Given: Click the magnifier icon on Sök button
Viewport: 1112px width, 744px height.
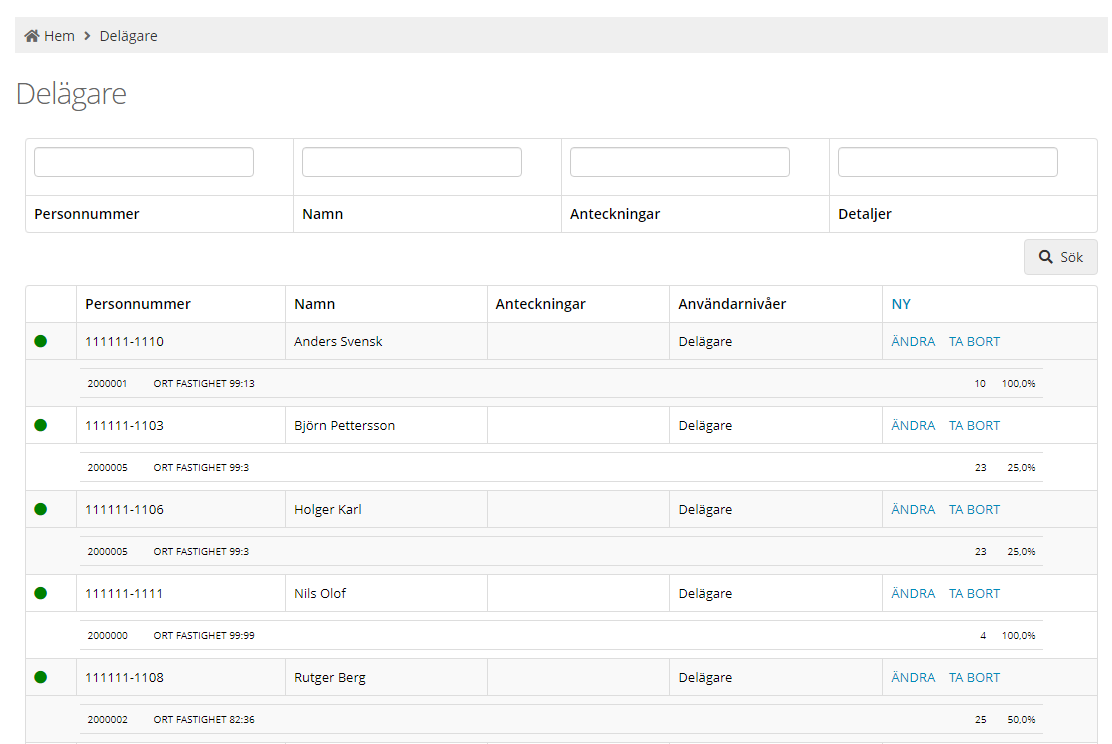Looking at the screenshot, I should point(1046,257).
